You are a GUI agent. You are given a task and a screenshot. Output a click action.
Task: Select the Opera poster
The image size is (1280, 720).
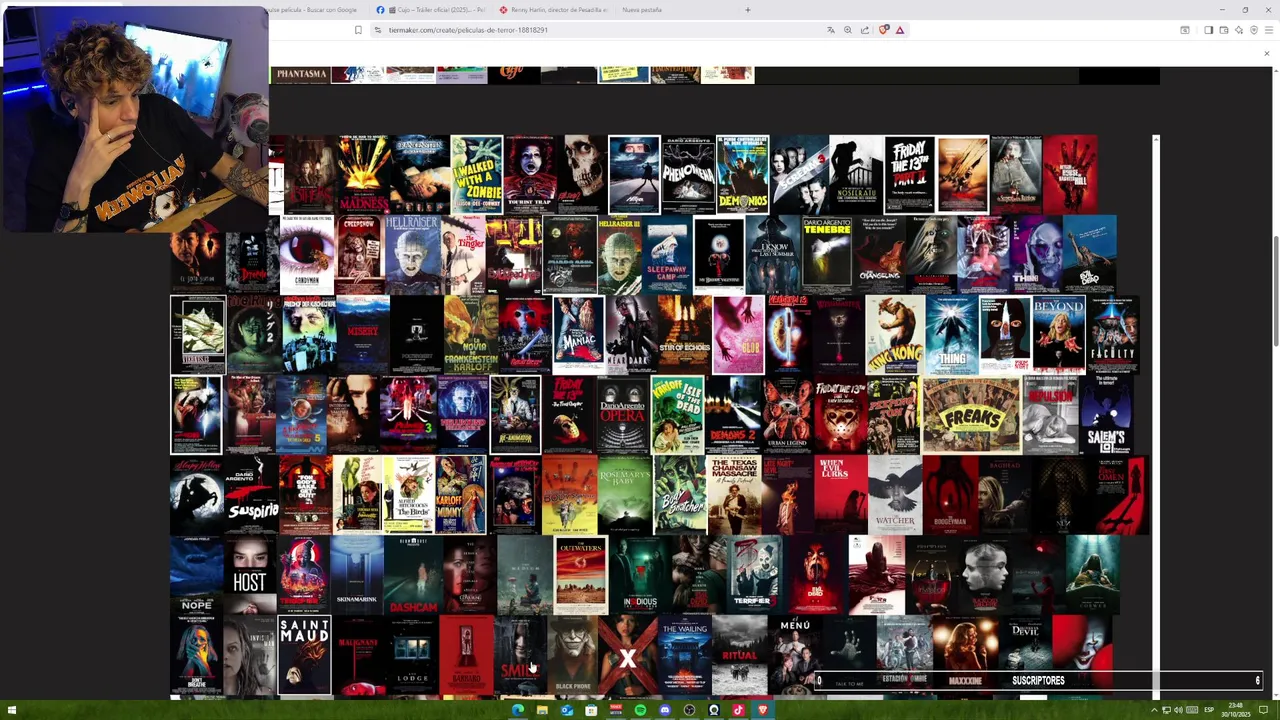click(x=623, y=415)
